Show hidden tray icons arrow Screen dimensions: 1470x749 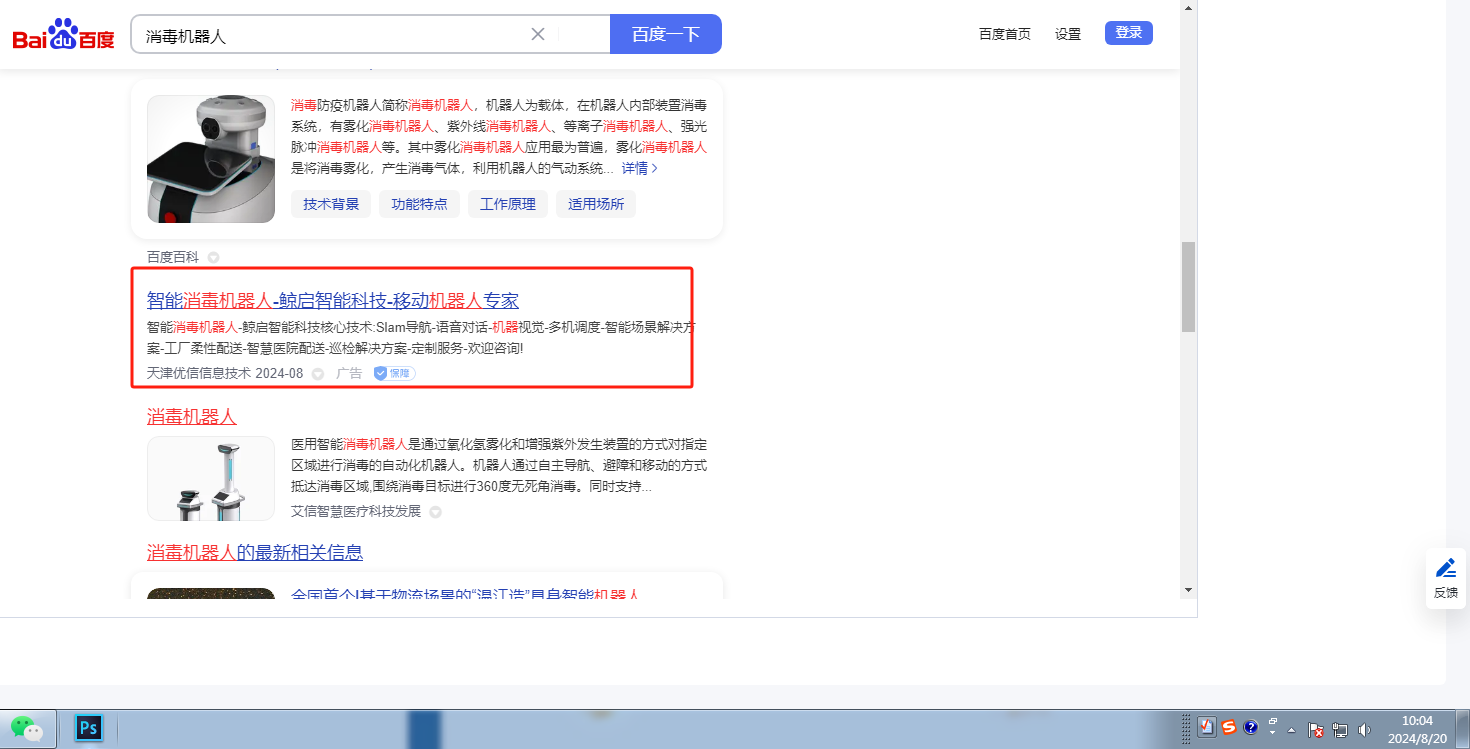(x=1291, y=730)
